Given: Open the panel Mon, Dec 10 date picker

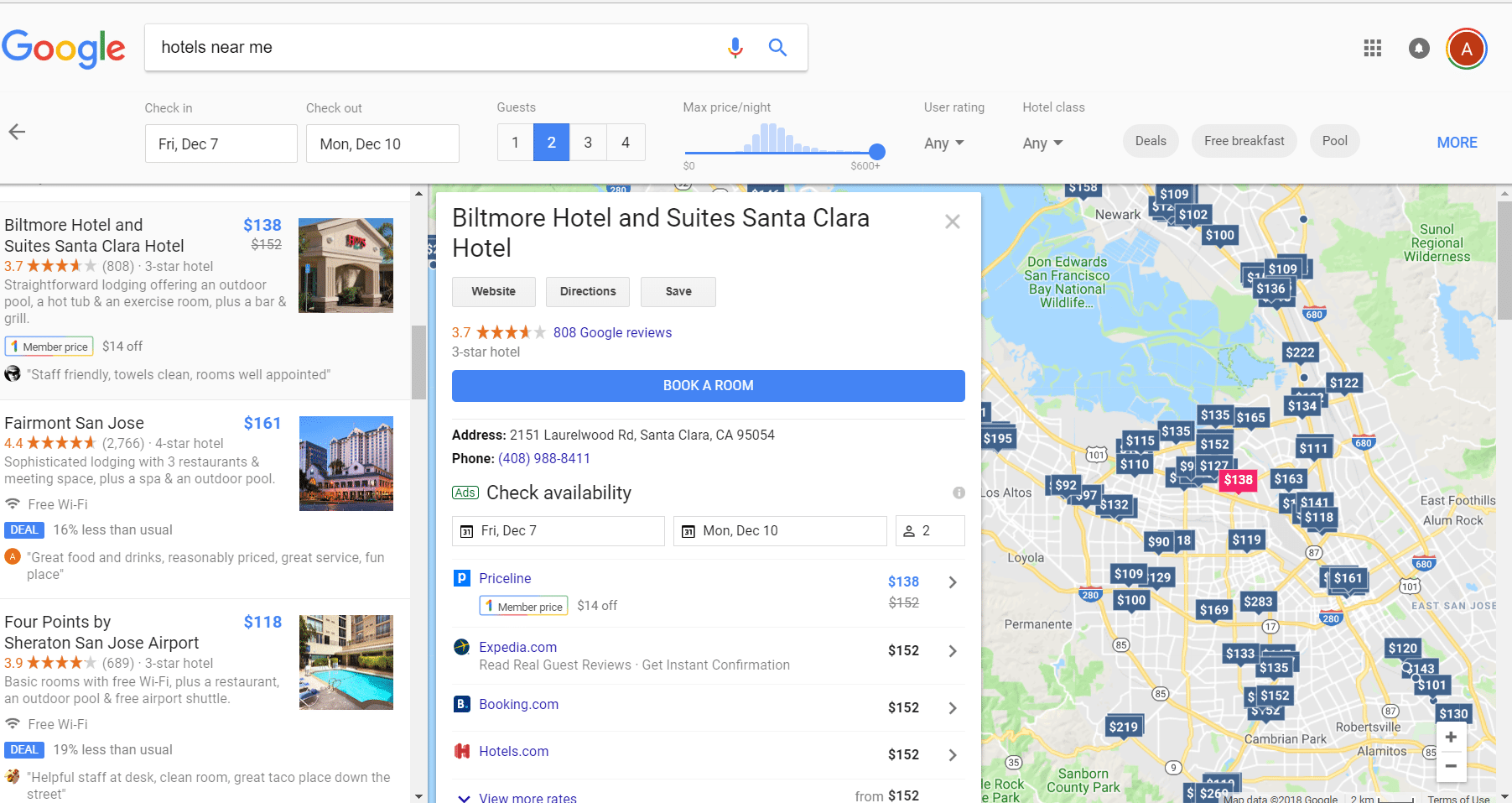Looking at the screenshot, I should [780, 531].
